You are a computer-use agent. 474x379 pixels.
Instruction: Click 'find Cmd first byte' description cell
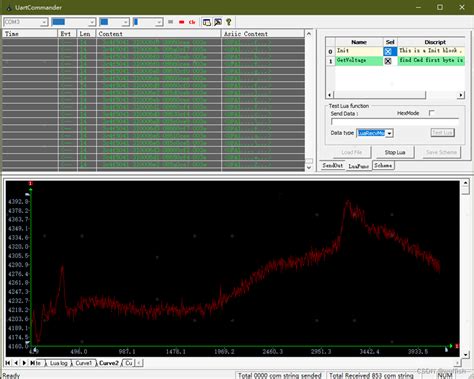tap(431, 61)
